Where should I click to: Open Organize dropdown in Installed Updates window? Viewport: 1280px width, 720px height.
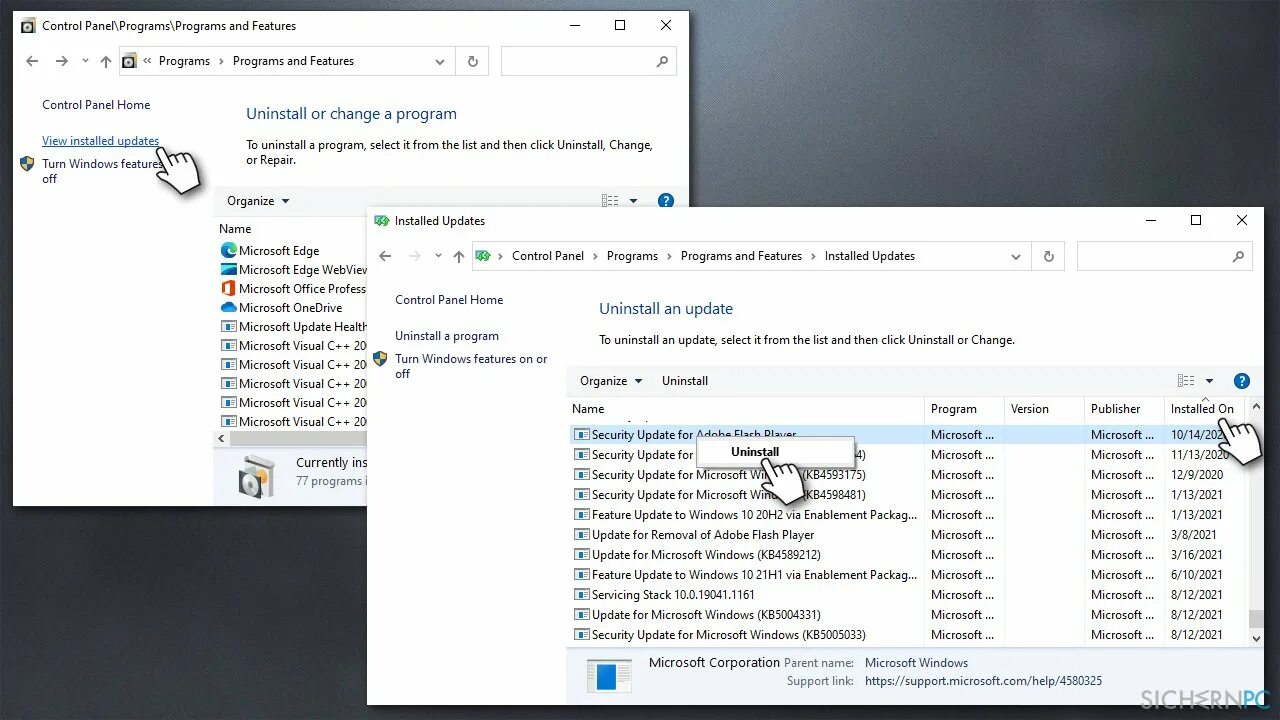[x=611, y=381]
